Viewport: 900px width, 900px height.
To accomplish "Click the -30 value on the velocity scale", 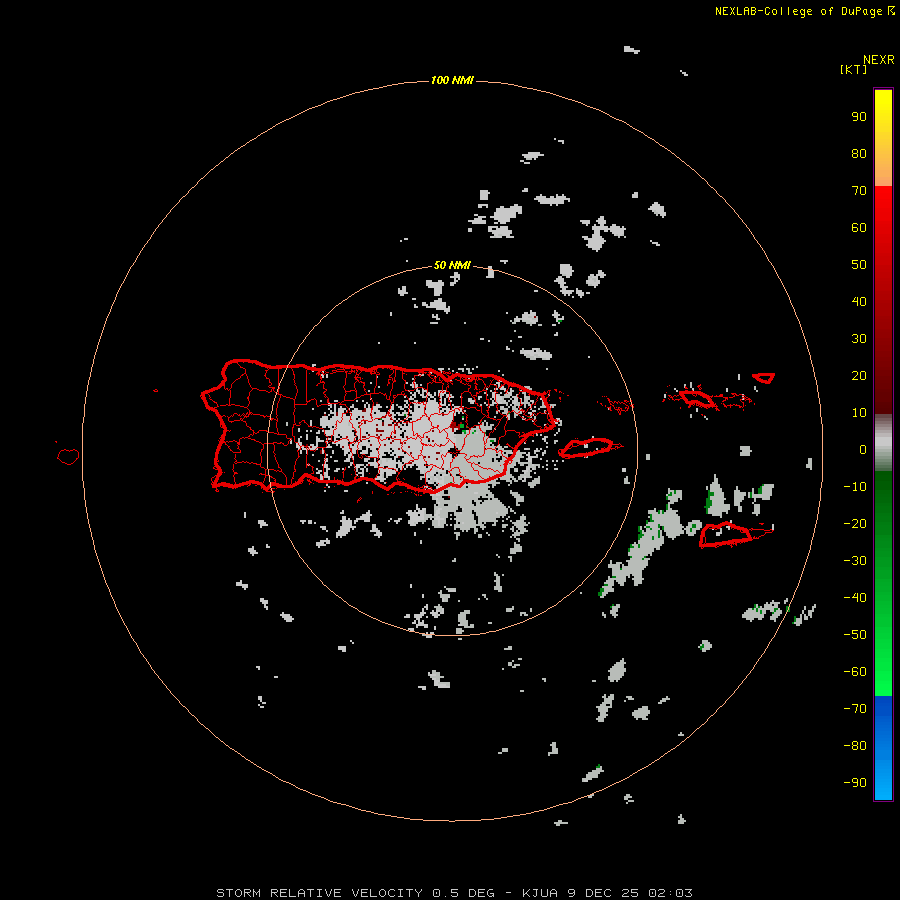I will [855, 561].
